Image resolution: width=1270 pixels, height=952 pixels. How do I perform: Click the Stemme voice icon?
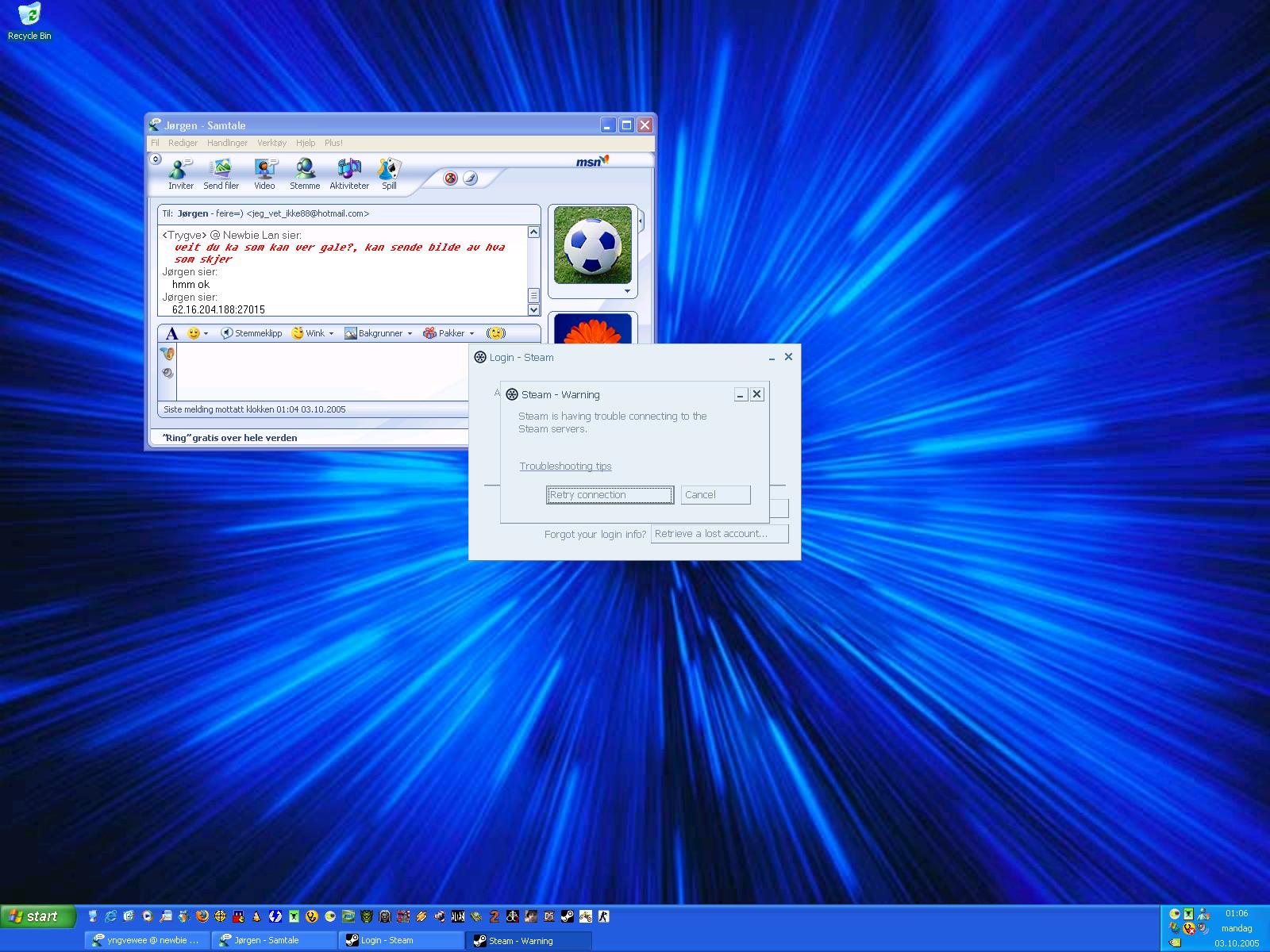(305, 175)
